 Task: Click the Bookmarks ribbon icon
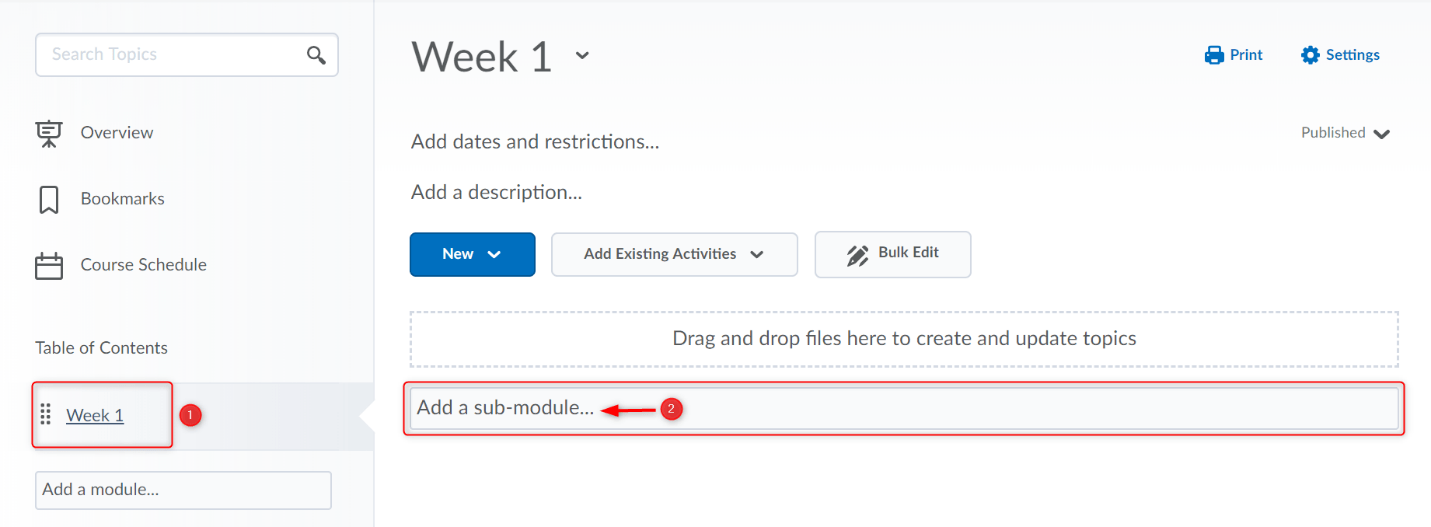(x=48, y=199)
